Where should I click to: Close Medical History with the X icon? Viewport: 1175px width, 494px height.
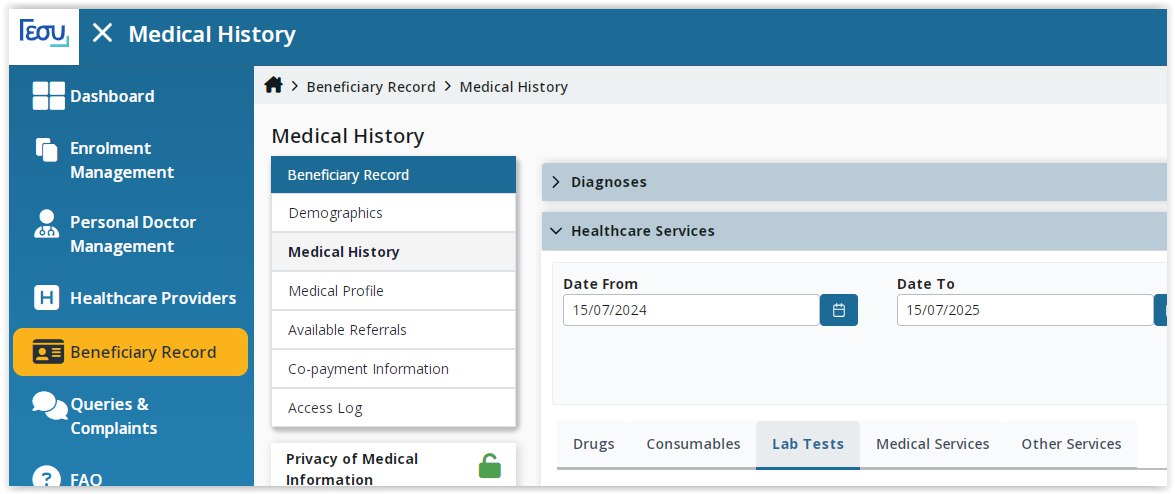click(102, 33)
